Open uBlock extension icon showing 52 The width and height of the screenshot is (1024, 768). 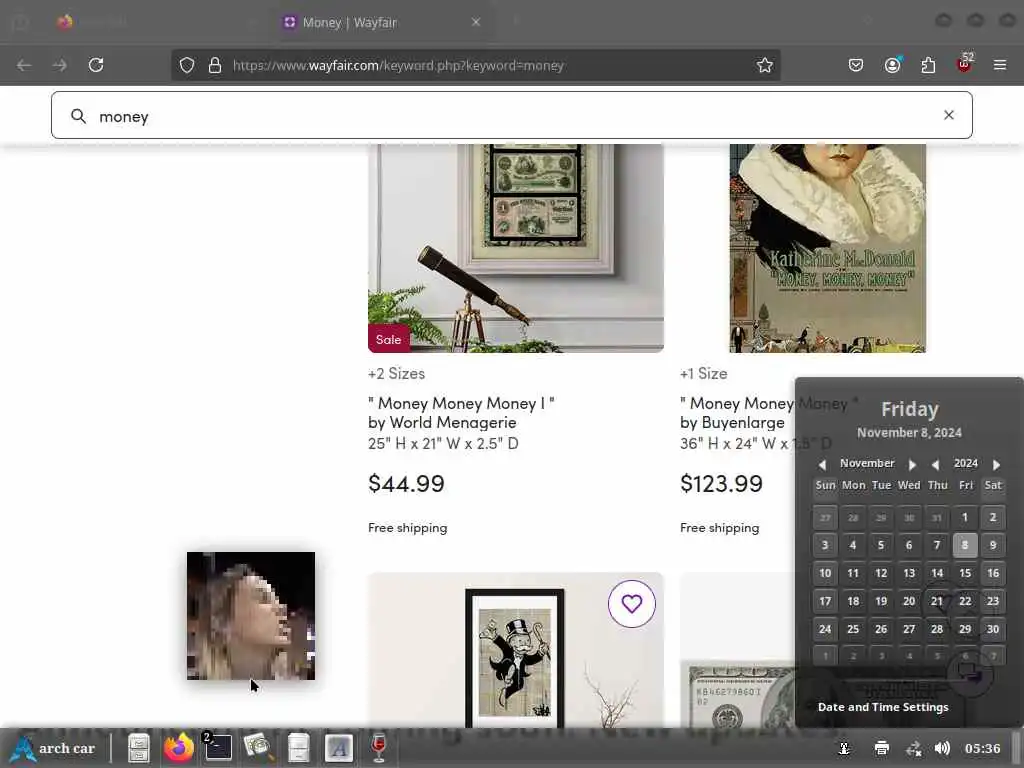pos(965,64)
